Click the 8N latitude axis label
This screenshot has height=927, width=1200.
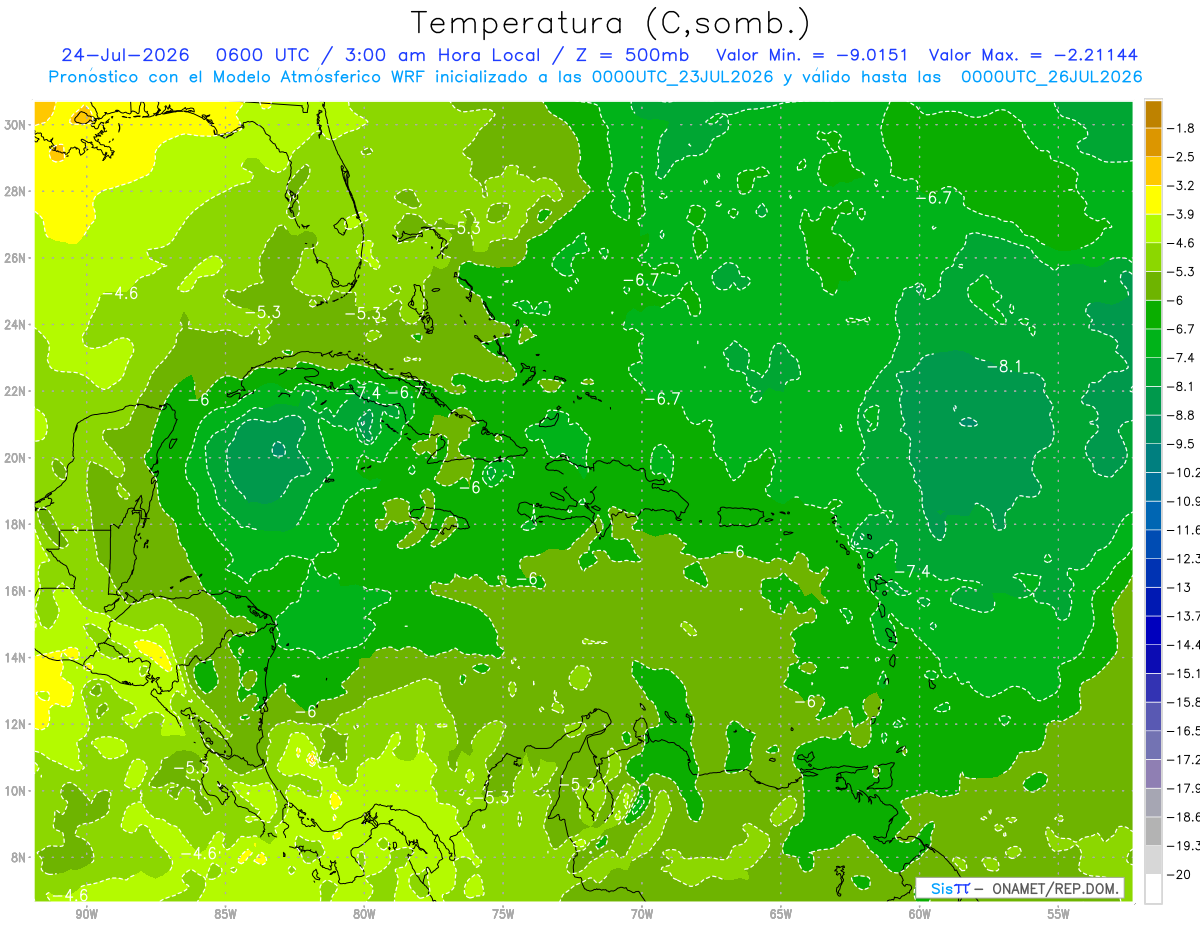coord(20,857)
